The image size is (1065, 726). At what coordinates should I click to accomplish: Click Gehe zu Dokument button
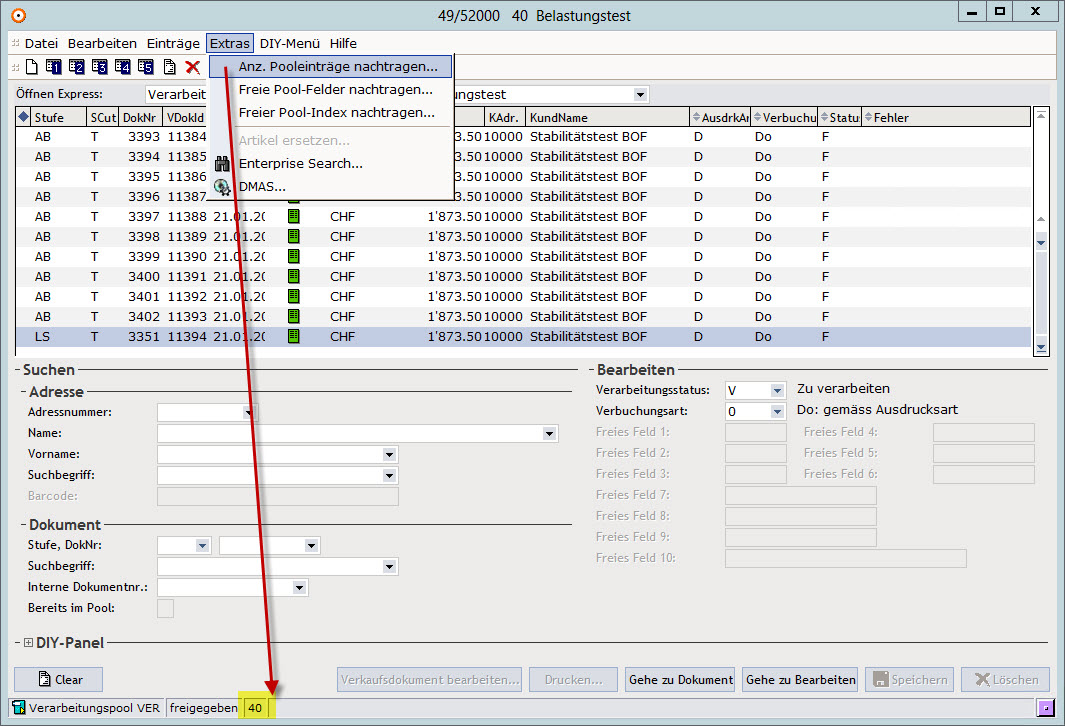click(x=680, y=680)
